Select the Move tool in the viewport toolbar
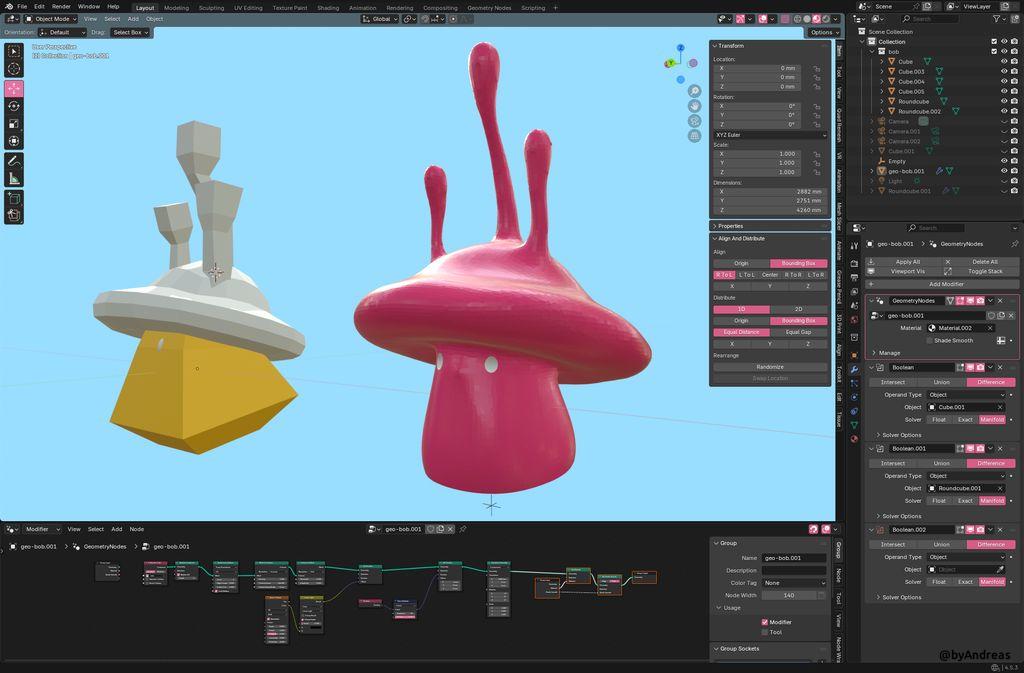 [x=14, y=88]
